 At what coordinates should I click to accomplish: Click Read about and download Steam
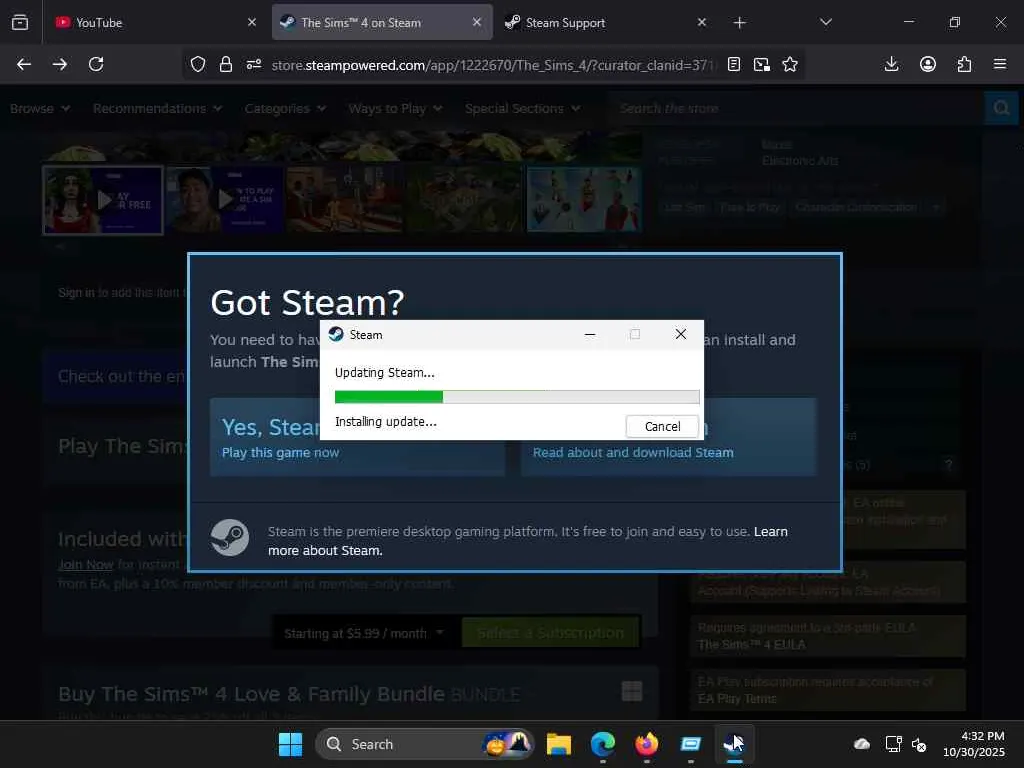coord(633,453)
